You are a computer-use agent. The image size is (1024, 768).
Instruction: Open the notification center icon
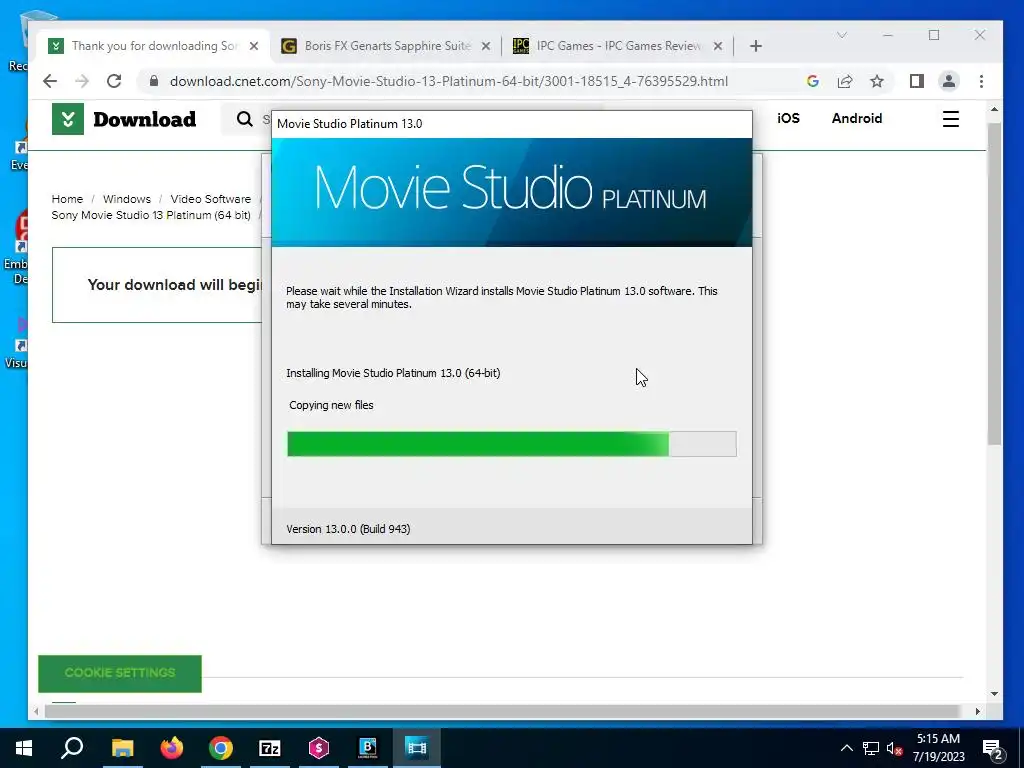click(x=993, y=748)
